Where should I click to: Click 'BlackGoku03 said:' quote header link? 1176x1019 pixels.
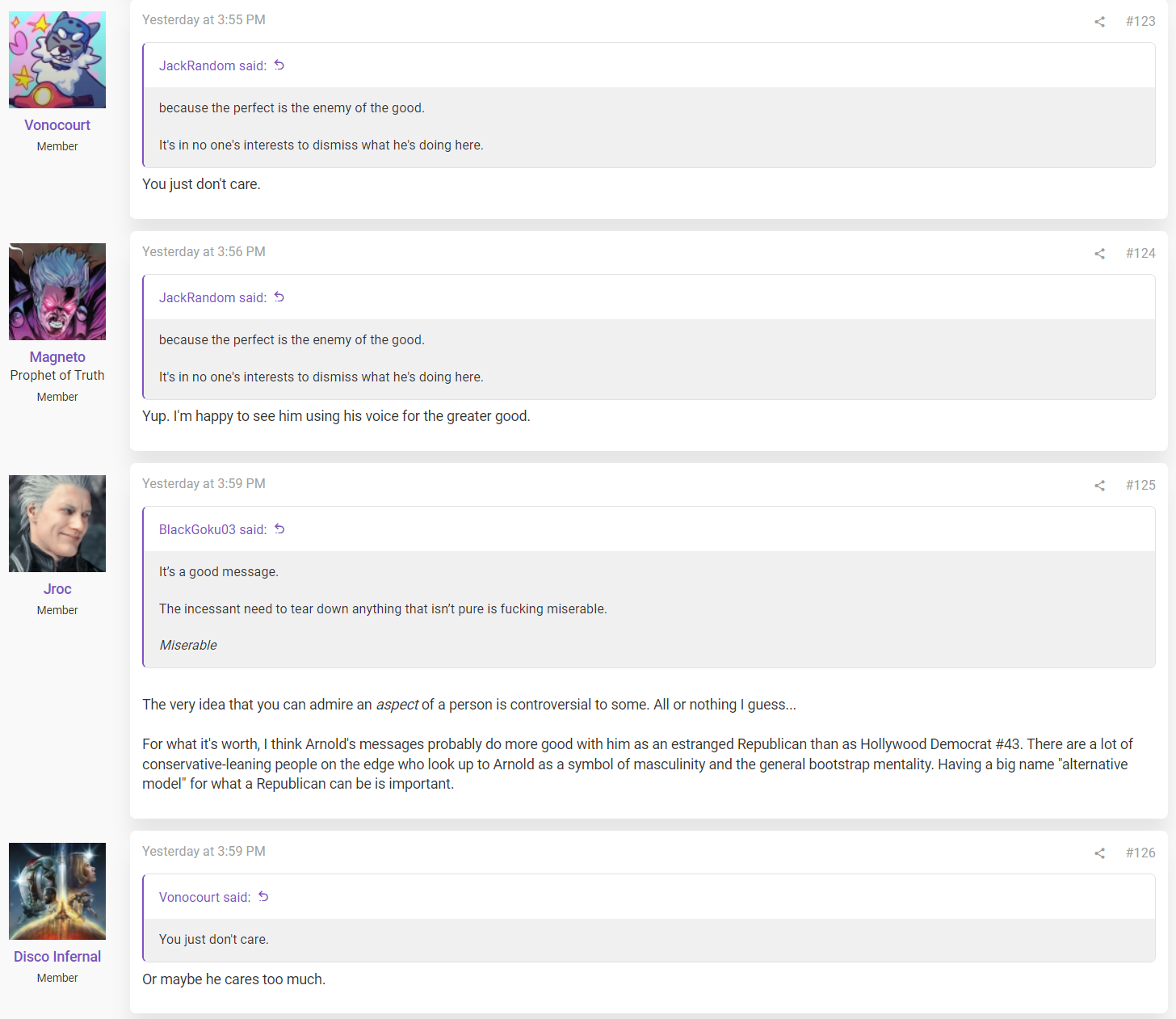[212, 529]
